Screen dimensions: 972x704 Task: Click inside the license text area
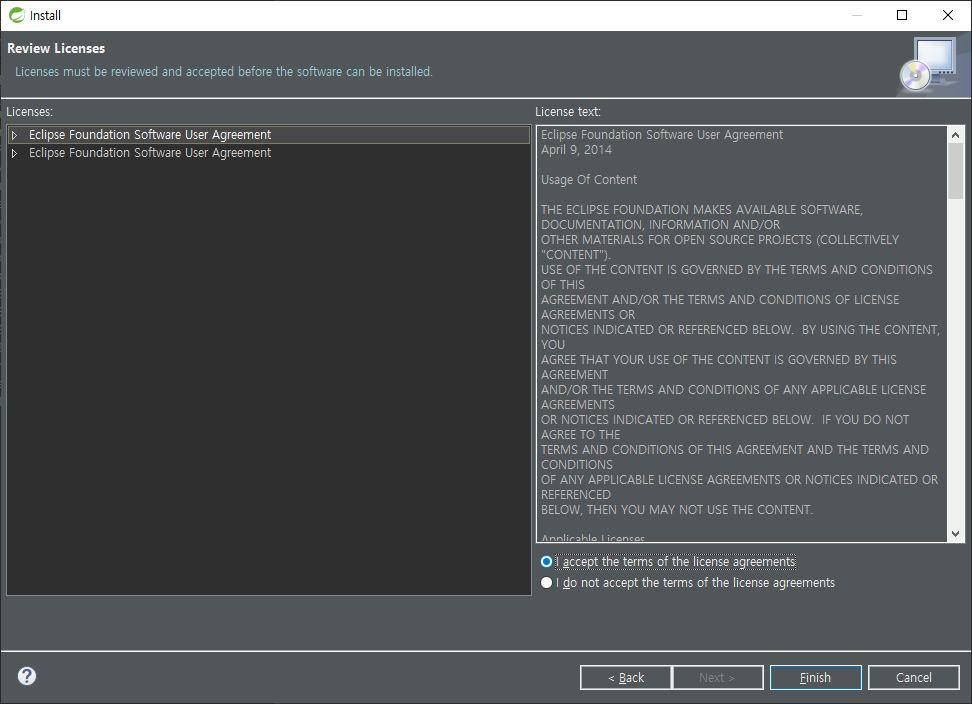coord(741,334)
